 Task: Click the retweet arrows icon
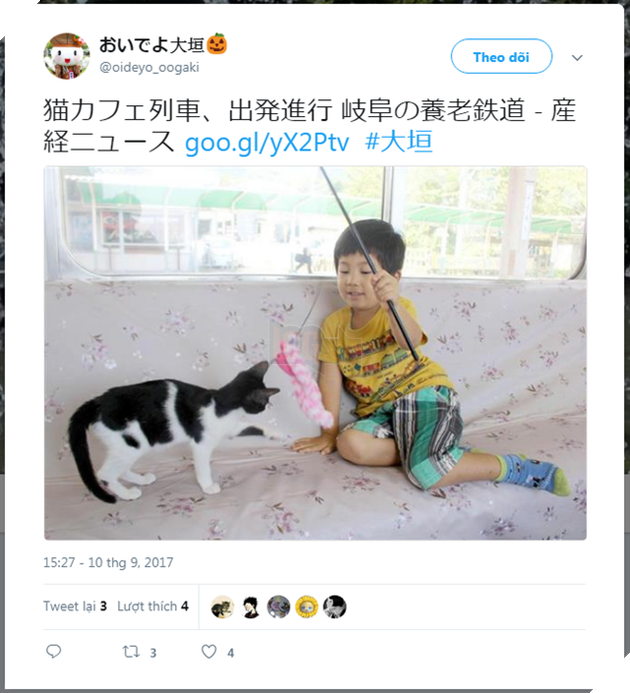pyautogui.click(x=131, y=652)
